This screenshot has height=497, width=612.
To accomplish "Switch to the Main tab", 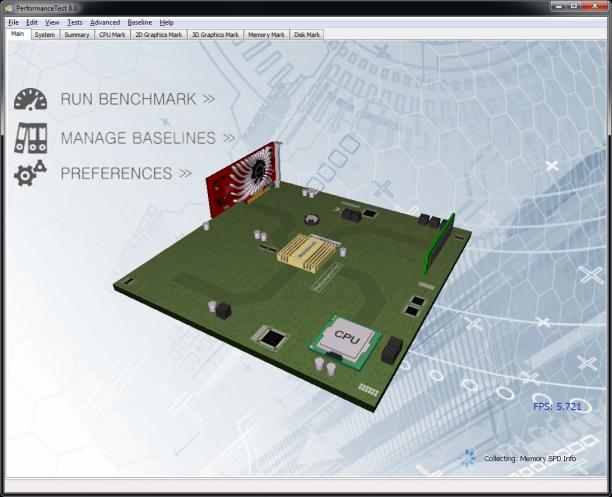I will (x=18, y=34).
